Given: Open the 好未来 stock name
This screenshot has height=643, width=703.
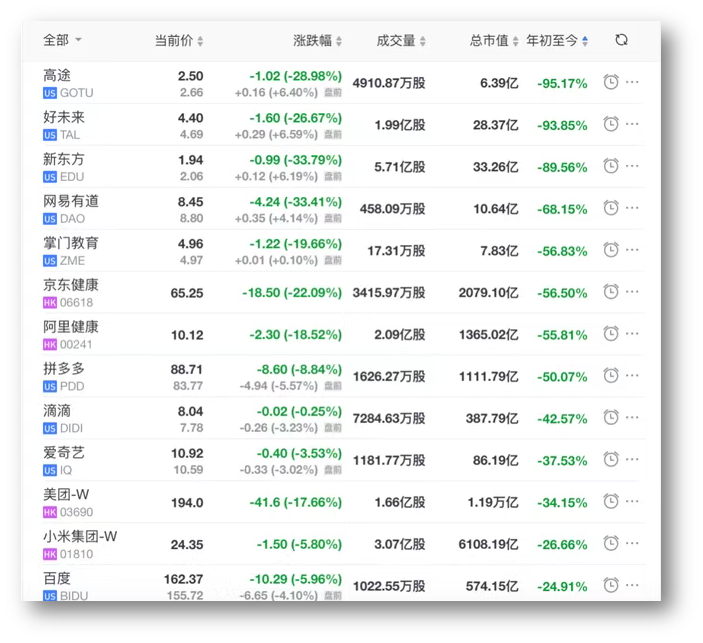Looking at the screenshot, I should tap(64, 117).
